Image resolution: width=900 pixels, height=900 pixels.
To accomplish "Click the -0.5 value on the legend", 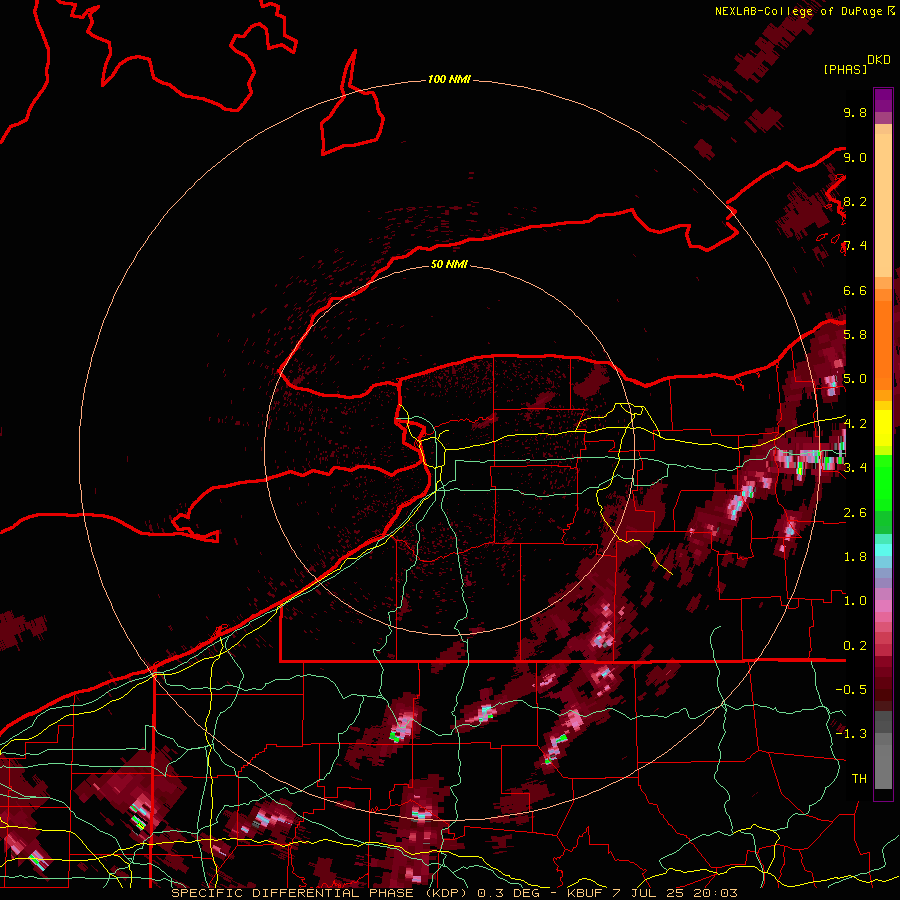I will (x=851, y=690).
